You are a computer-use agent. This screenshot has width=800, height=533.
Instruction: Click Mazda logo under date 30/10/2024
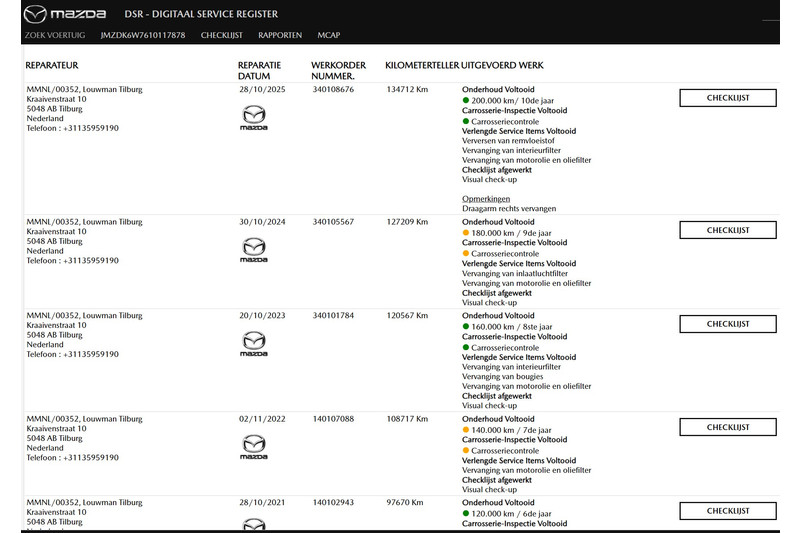(x=254, y=250)
